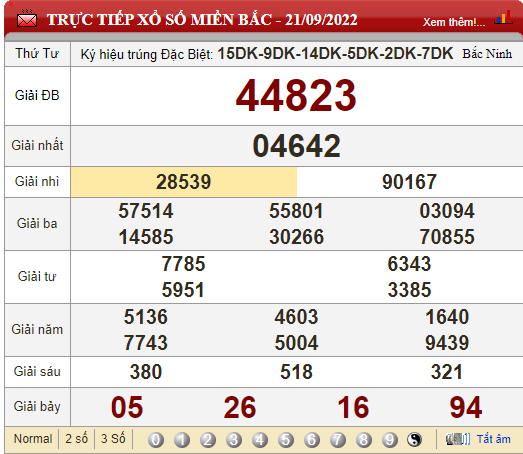This screenshot has width=523, height=454.
Task: Click the special prize number 44823
Action: click(x=296, y=95)
